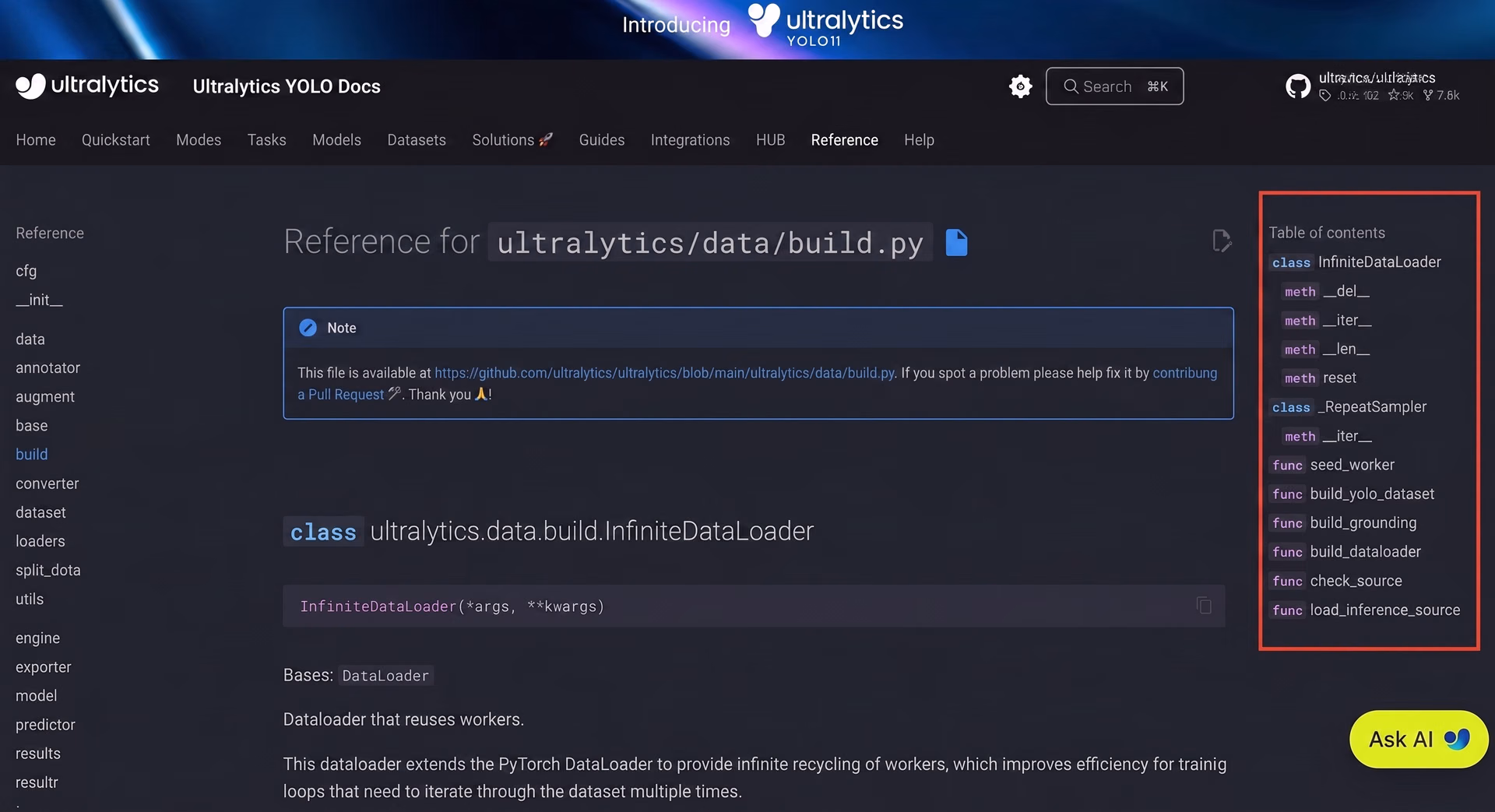The height and width of the screenshot is (812, 1495).
Task: Click the Ultralytics logo in the header
Action: coord(87,86)
